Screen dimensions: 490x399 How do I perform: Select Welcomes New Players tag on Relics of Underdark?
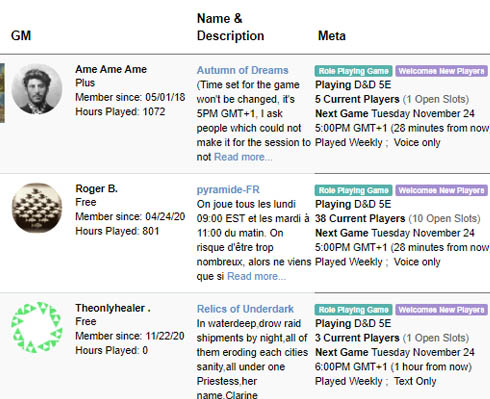[441, 310]
